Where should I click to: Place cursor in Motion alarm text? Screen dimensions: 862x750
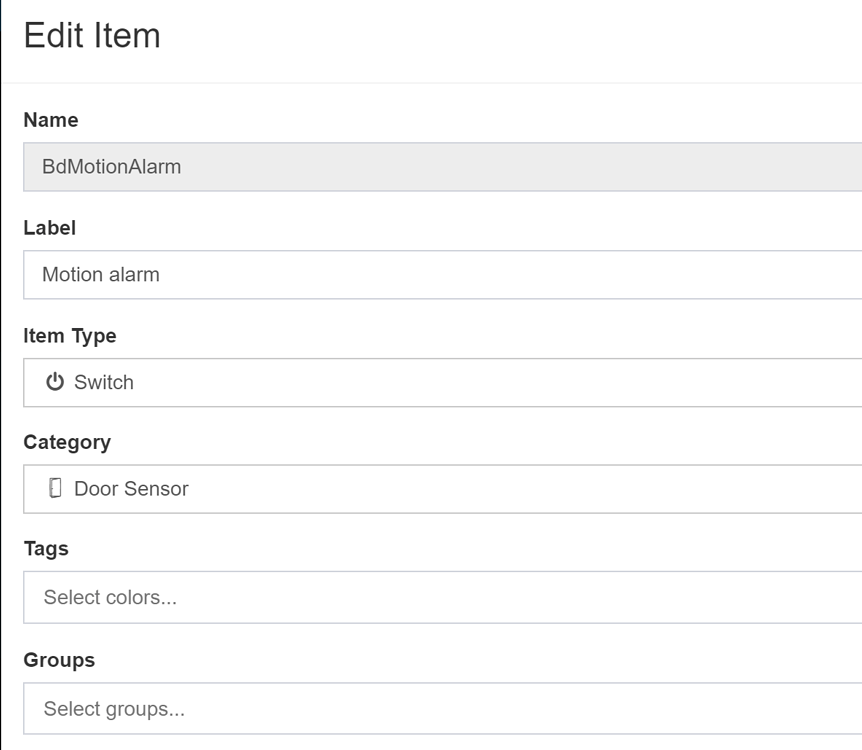point(101,274)
